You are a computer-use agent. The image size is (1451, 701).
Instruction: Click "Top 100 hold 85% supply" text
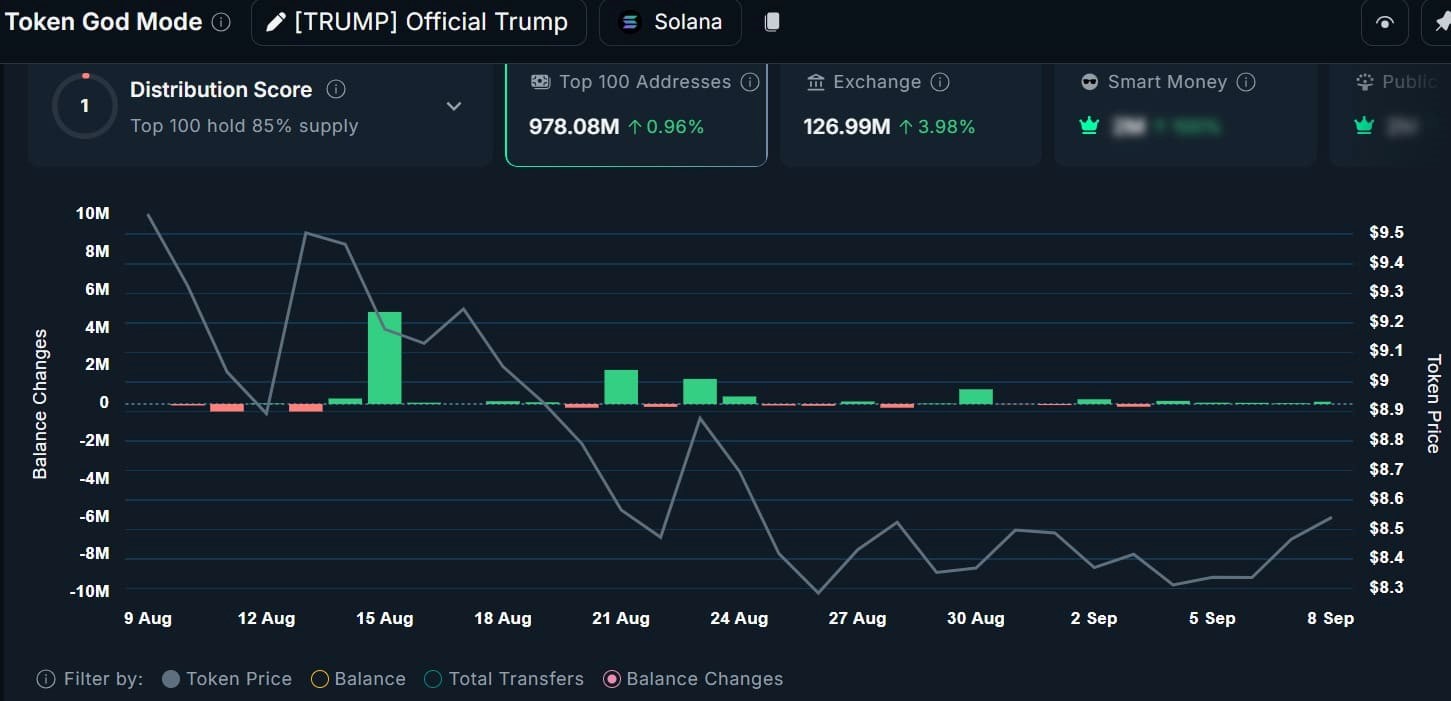(x=244, y=126)
